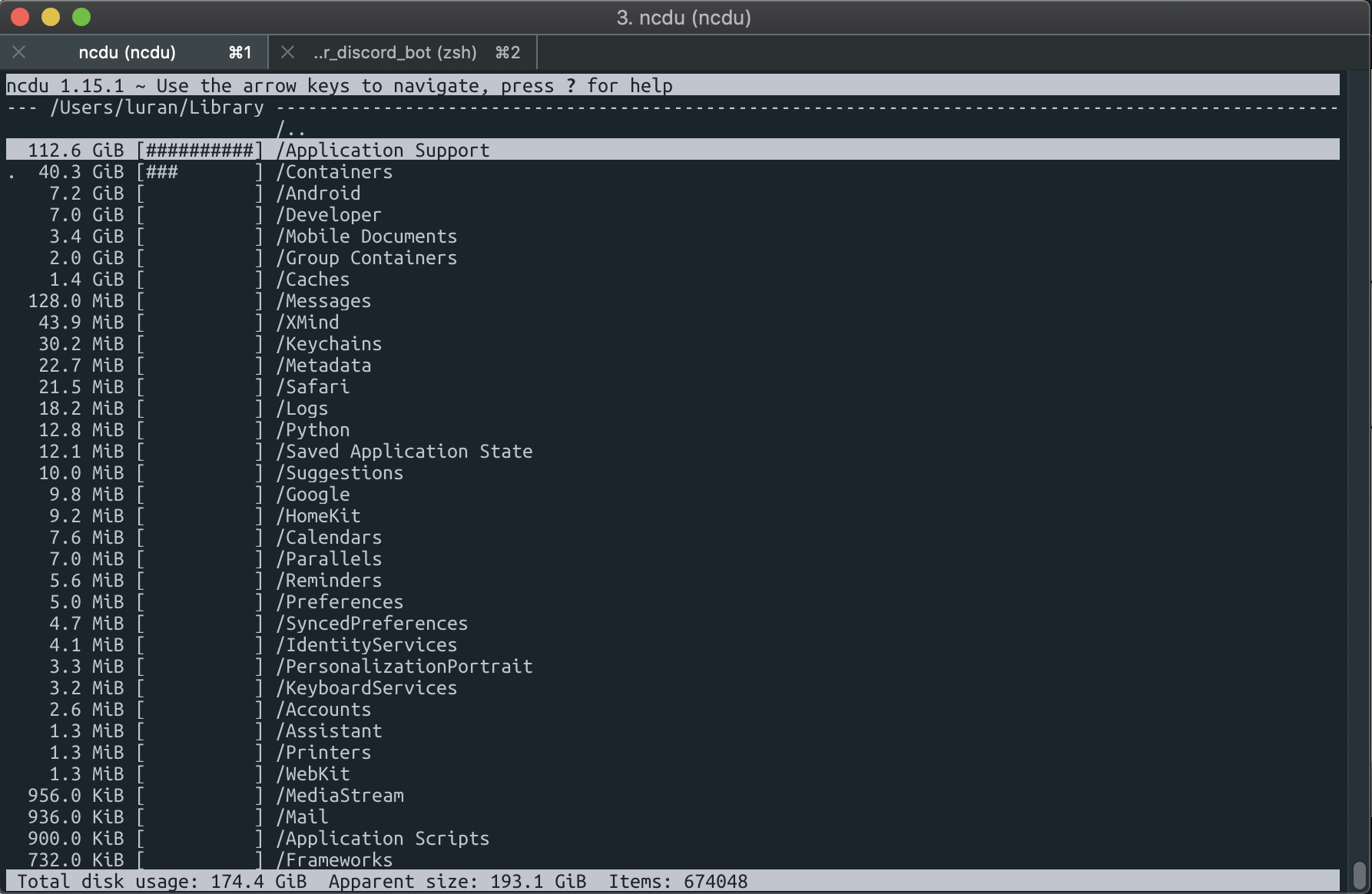Select the /Application Scripts row
Viewport: 1372px width, 894px height.
pyautogui.click(x=672, y=839)
